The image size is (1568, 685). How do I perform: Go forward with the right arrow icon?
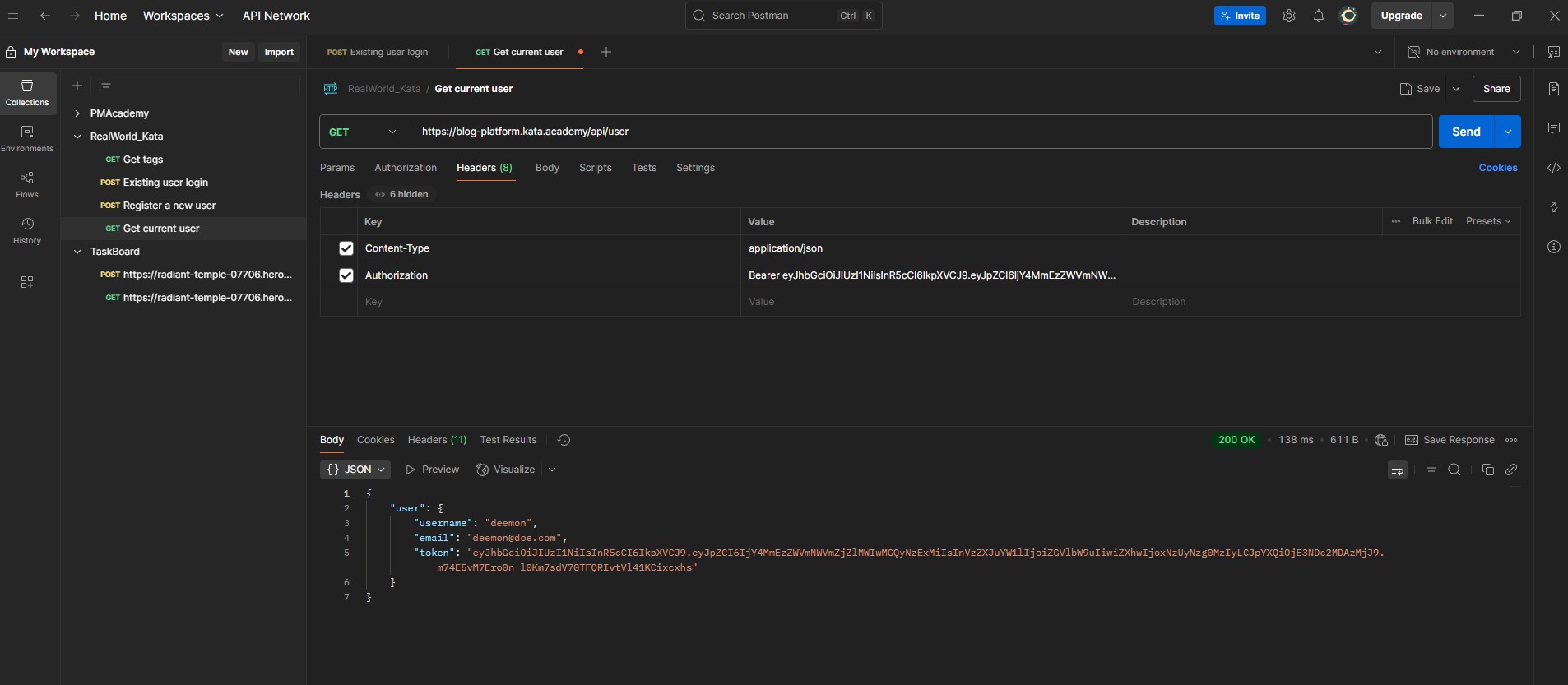(74, 16)
